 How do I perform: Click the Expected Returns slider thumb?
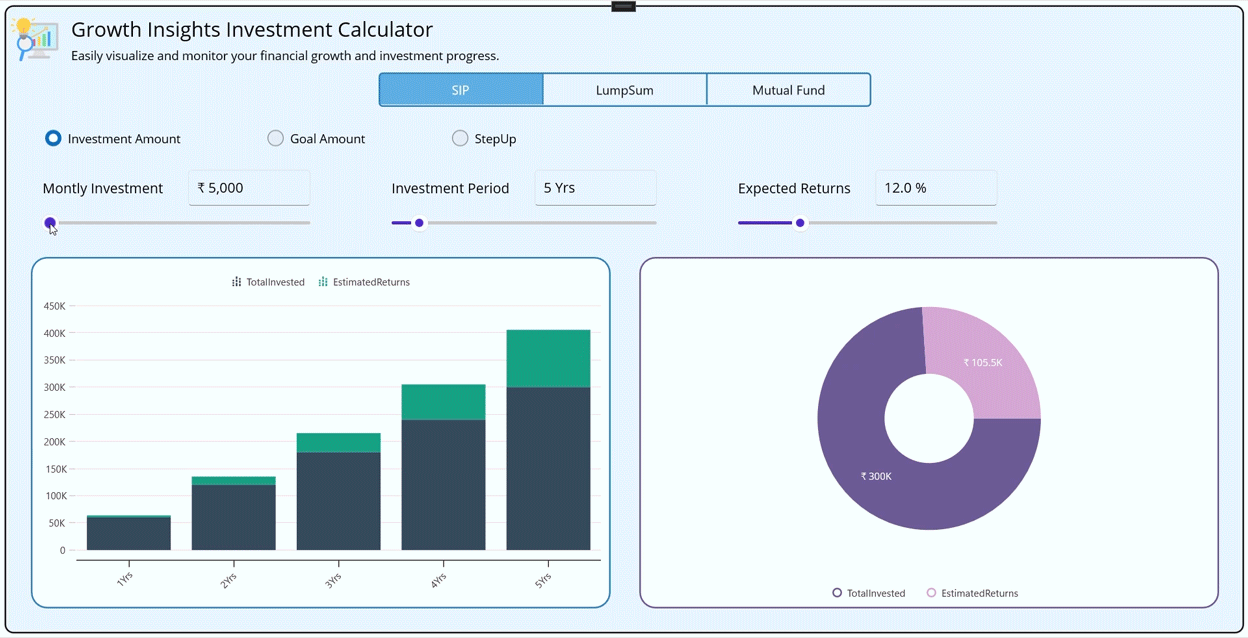pyautogui.click(x=800, y=223)
